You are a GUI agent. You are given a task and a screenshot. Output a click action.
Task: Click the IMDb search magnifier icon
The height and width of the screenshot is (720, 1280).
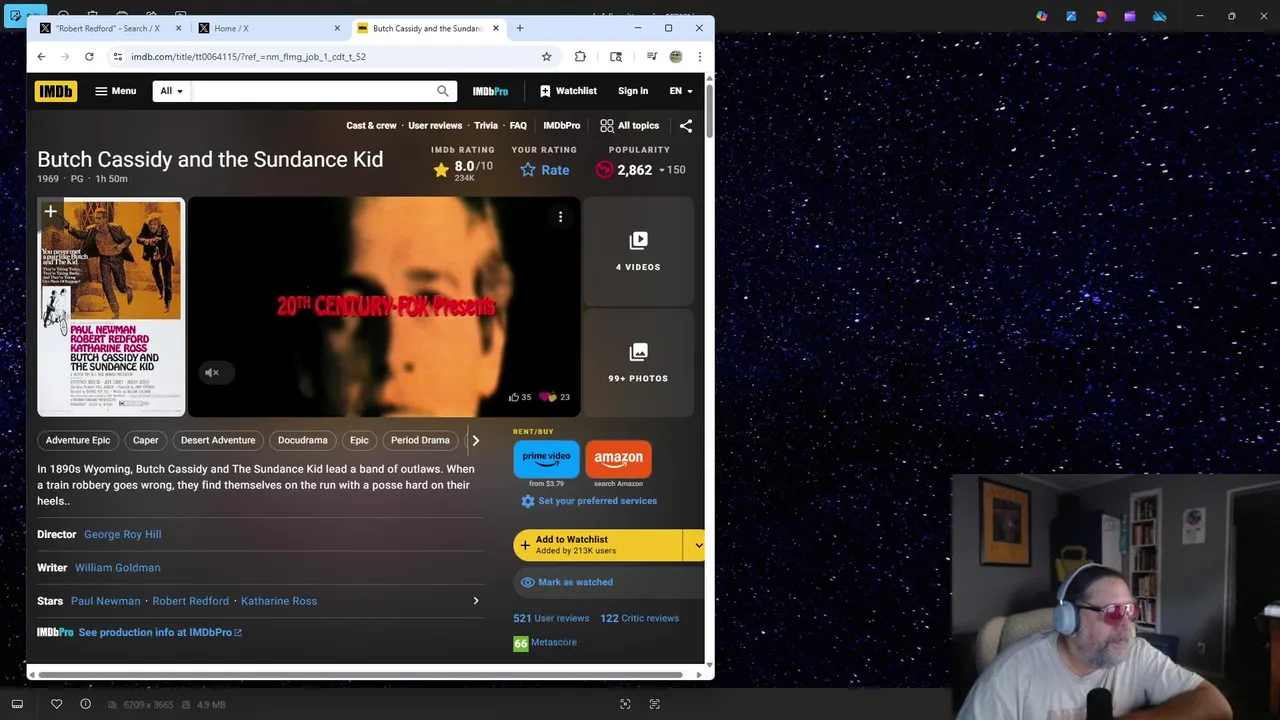coord(443,91)
